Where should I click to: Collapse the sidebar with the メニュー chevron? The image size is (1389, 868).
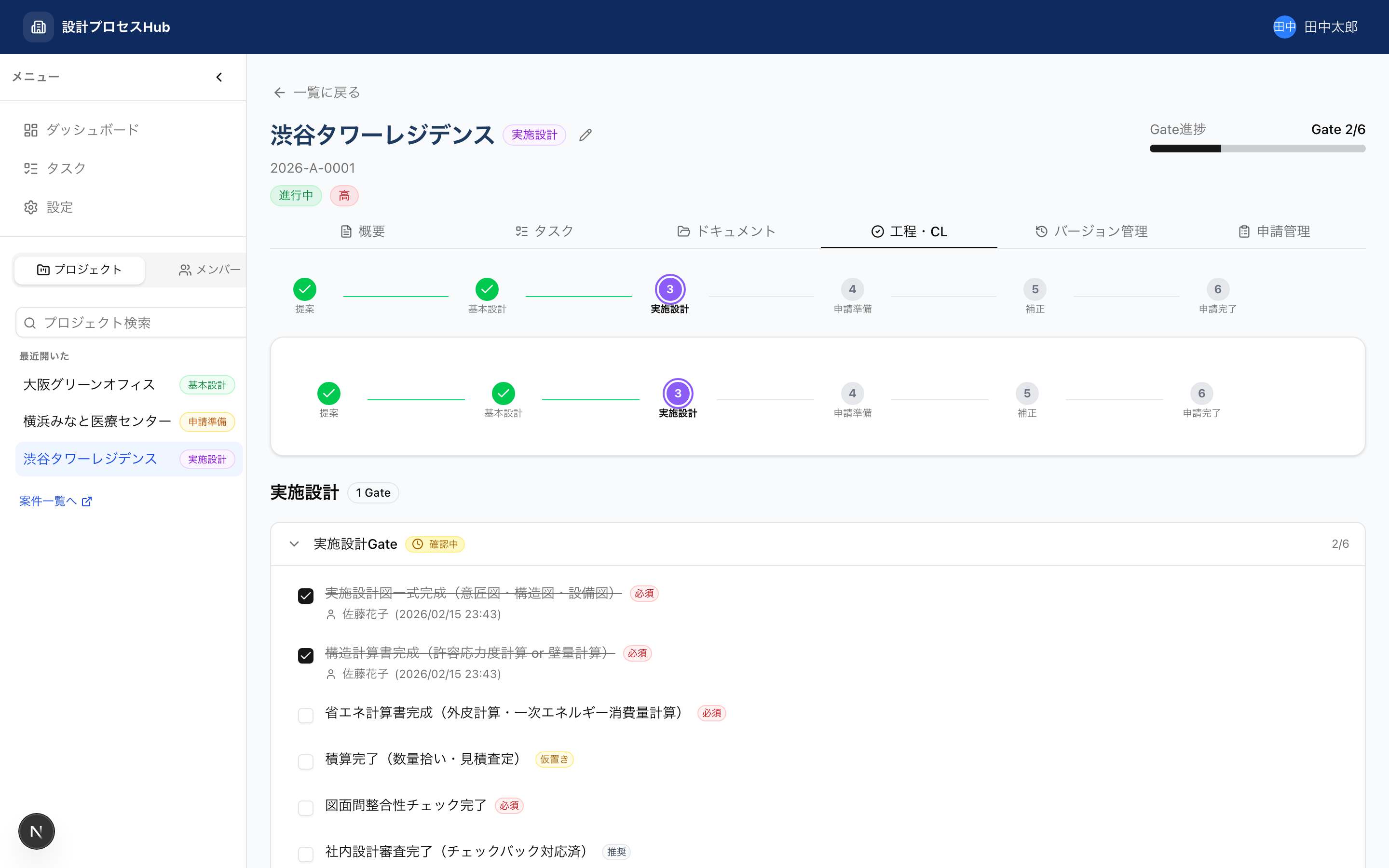[218, 76]
